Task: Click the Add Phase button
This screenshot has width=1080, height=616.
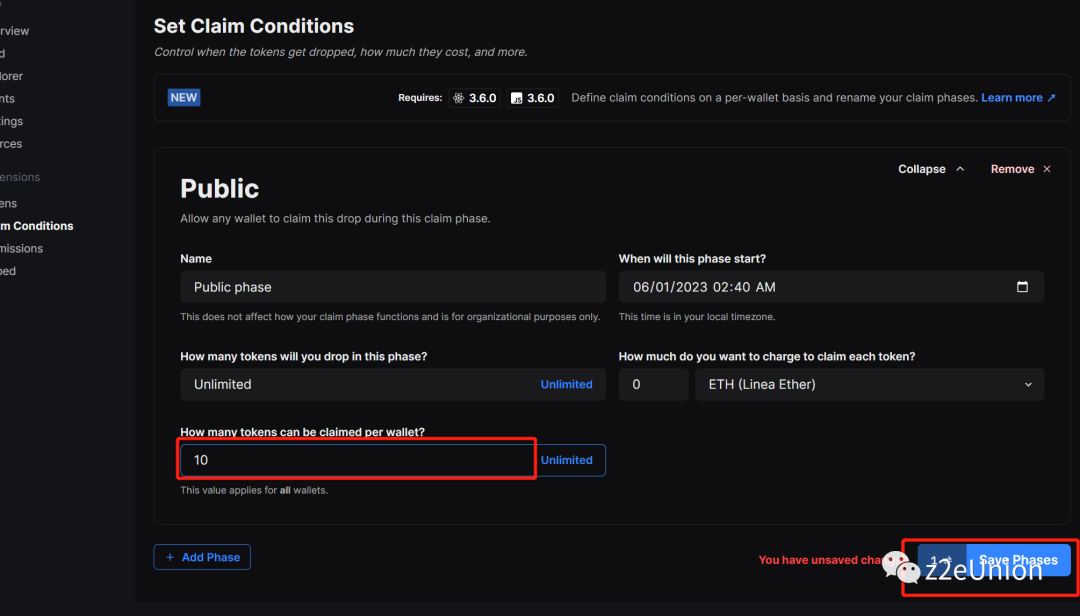Action: 202,557
